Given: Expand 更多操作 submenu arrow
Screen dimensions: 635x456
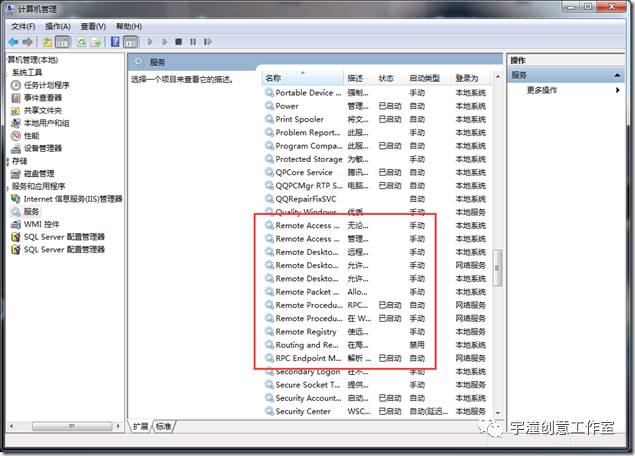Looking at the screenshot, I should (617, 90).
